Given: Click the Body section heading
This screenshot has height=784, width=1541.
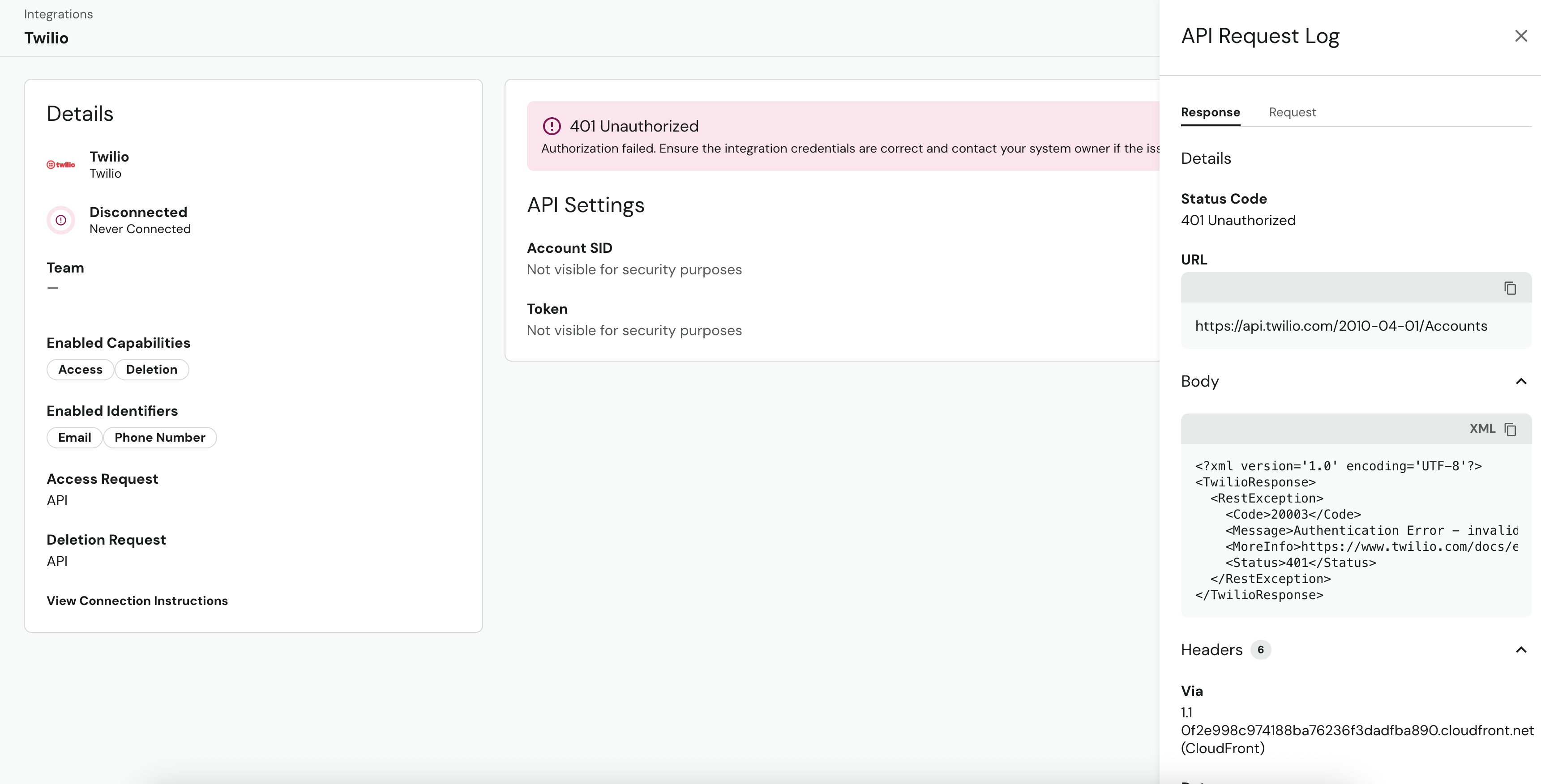Looking at the screenshot, I should (x=1199, y=382).
